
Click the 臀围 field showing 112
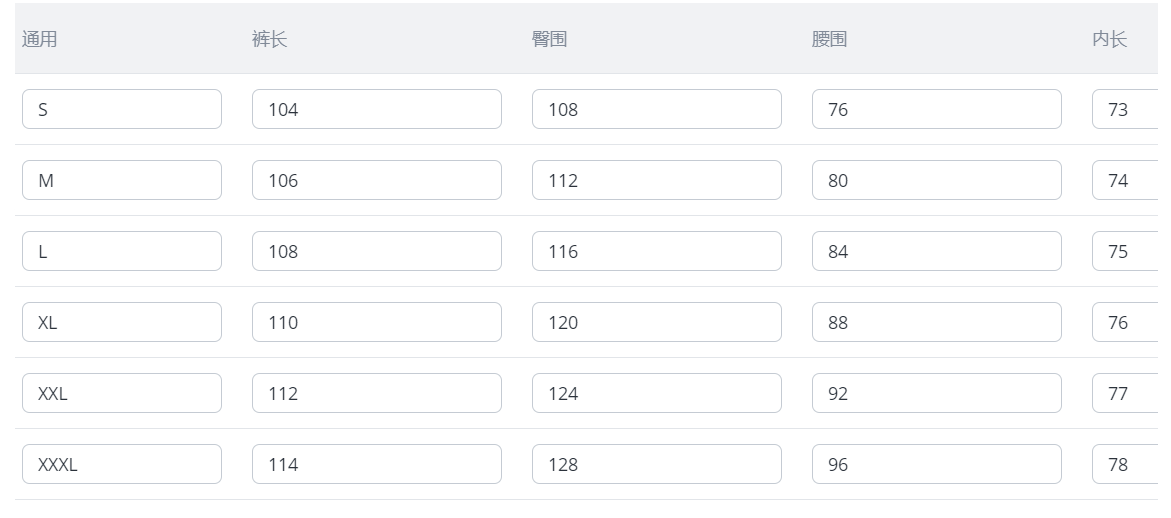point(656,180)
